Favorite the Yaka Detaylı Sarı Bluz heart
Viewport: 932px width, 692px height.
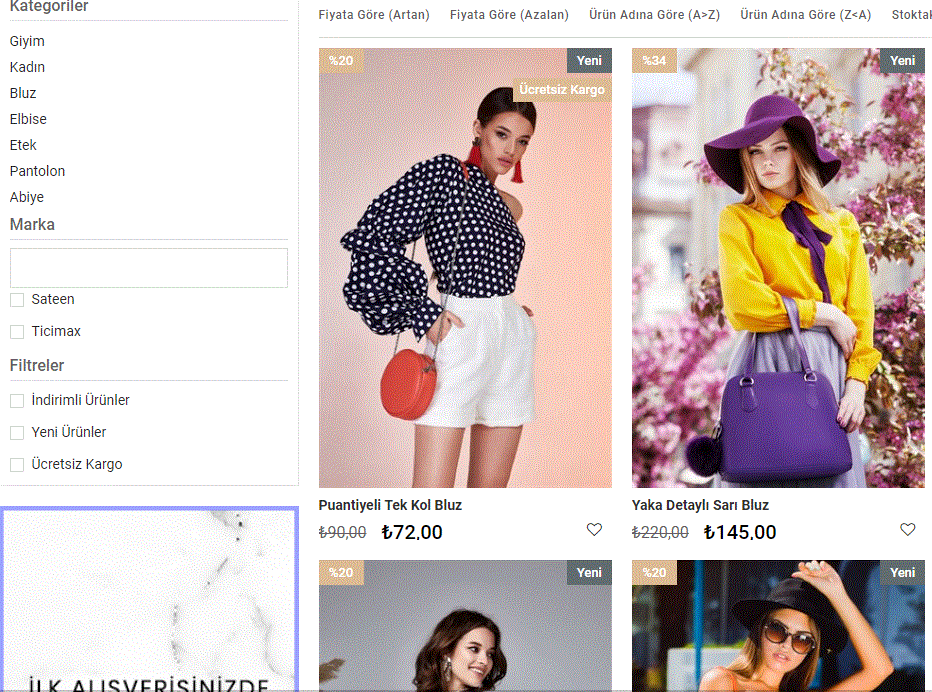(907, 529)
